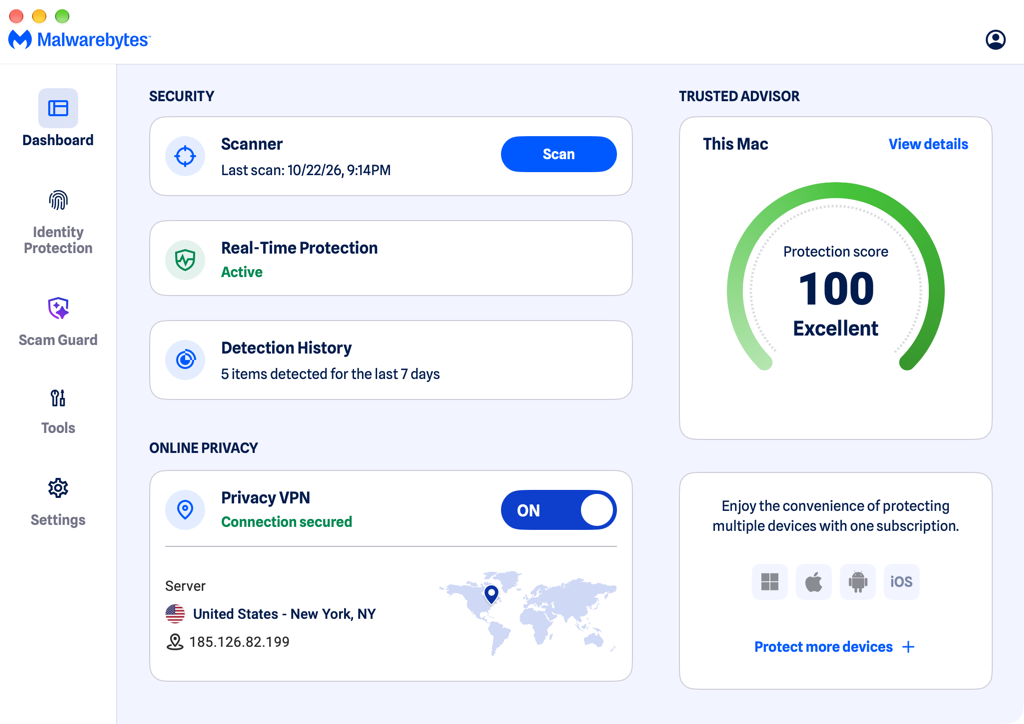Switch to Identity Protection label
Viewport: 1024px width, 724px height.
pos(58,240)
